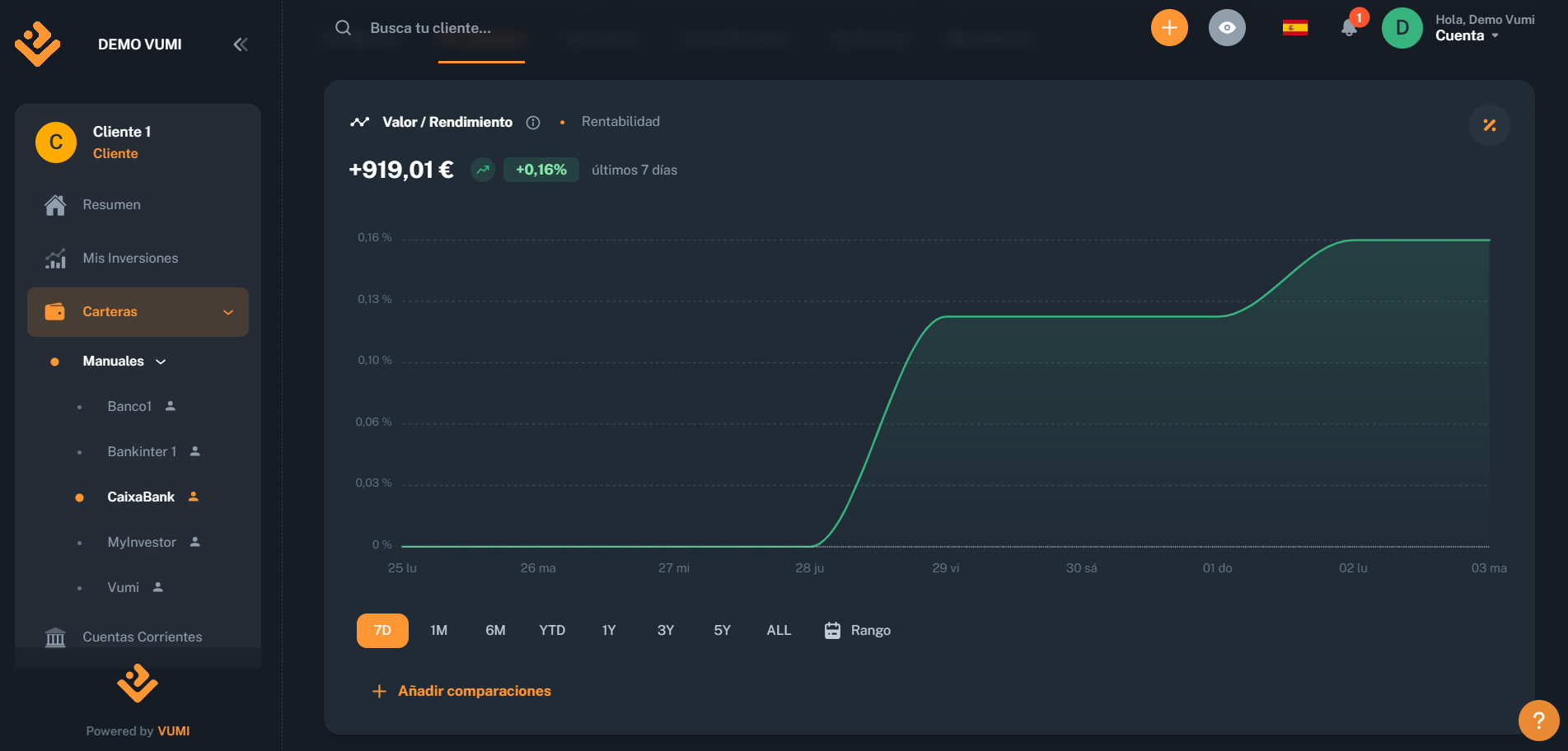Image resolution: width=1568 pixels, height=751 pixels.
Task: Change language by clicking the Spanish flag icon
Action: click(x=1294, y=27)
